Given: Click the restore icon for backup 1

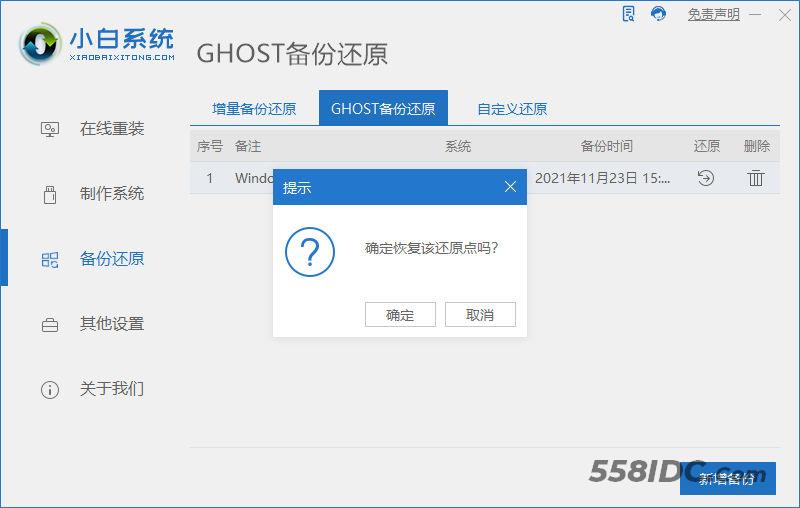Looking at the screenshot, I should click(706, 178).
